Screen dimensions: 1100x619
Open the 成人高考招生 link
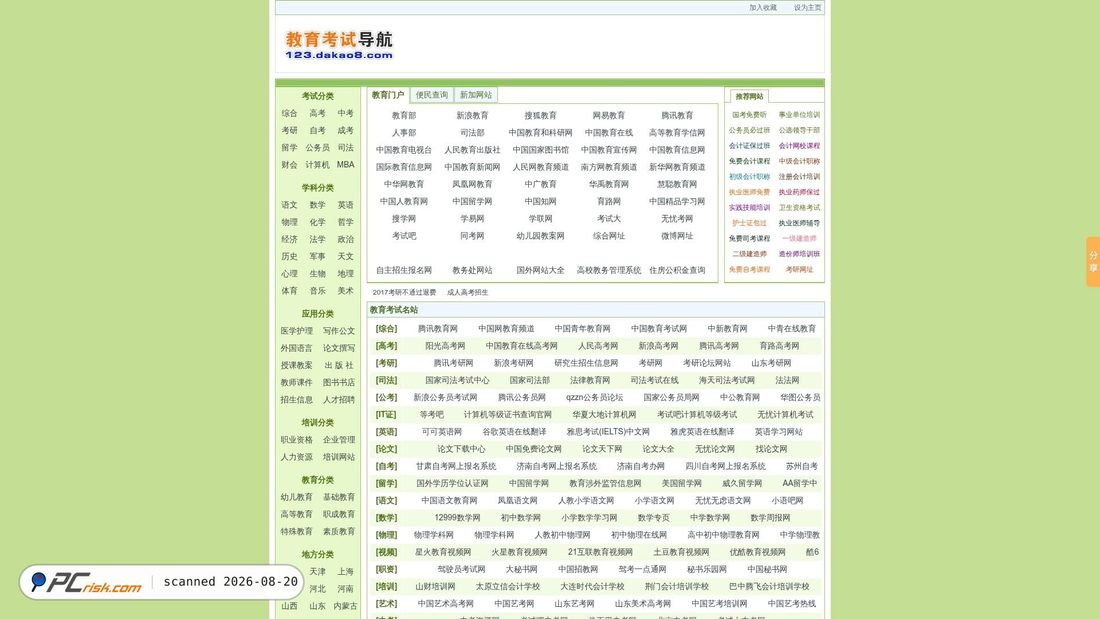pos(467,293)
